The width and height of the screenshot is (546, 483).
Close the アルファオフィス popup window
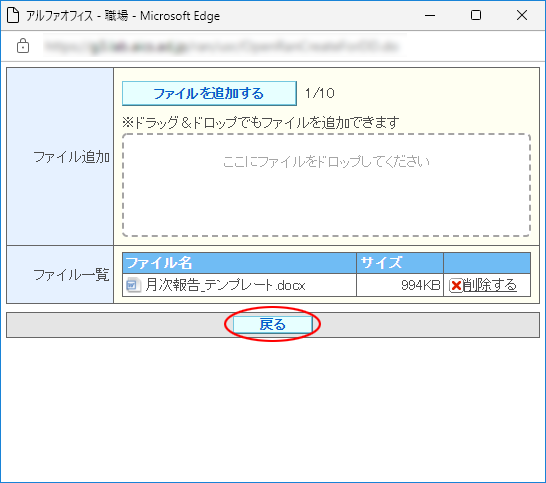[522, 15]
